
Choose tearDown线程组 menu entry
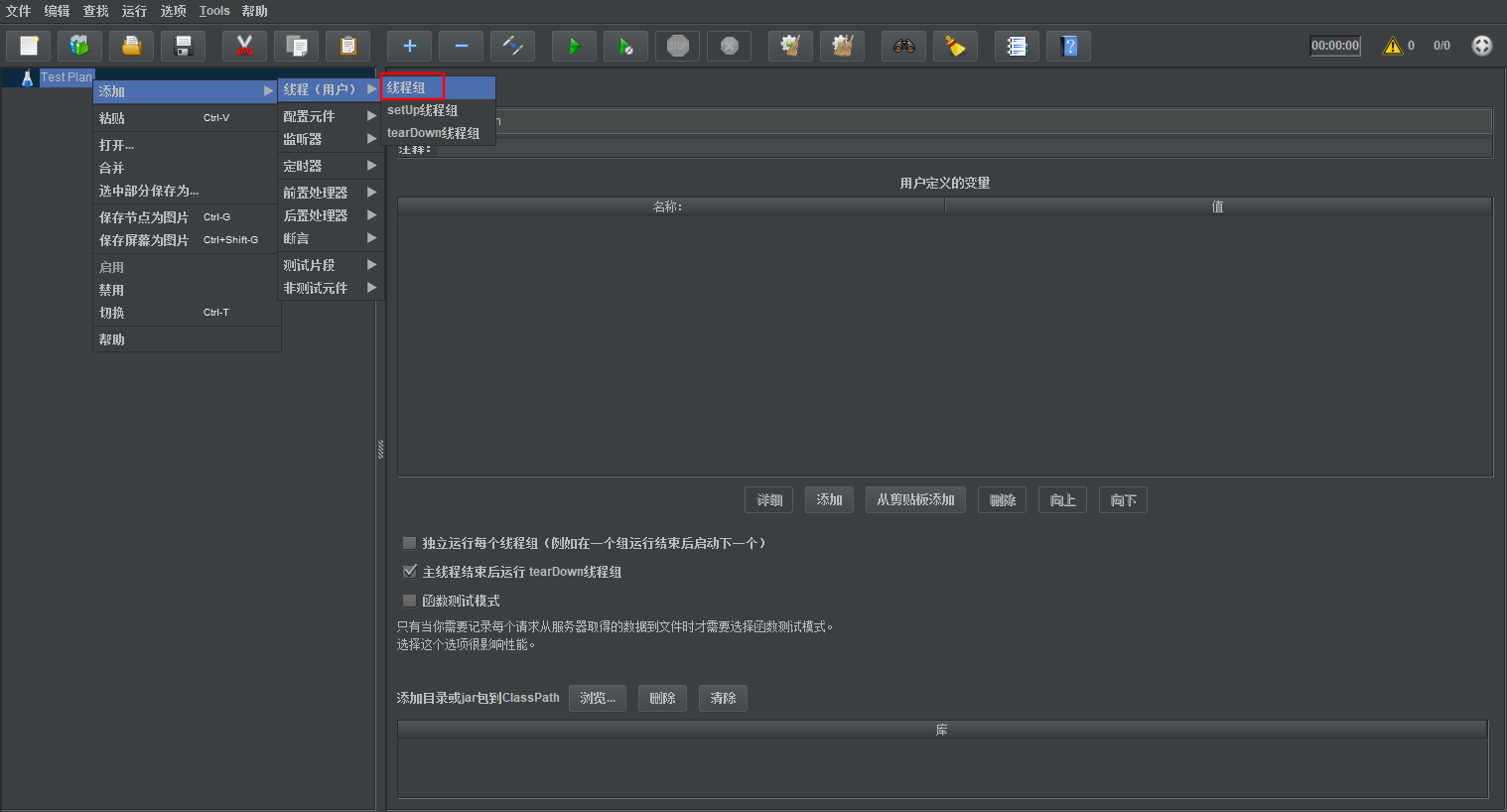click(x=438, y=133)
